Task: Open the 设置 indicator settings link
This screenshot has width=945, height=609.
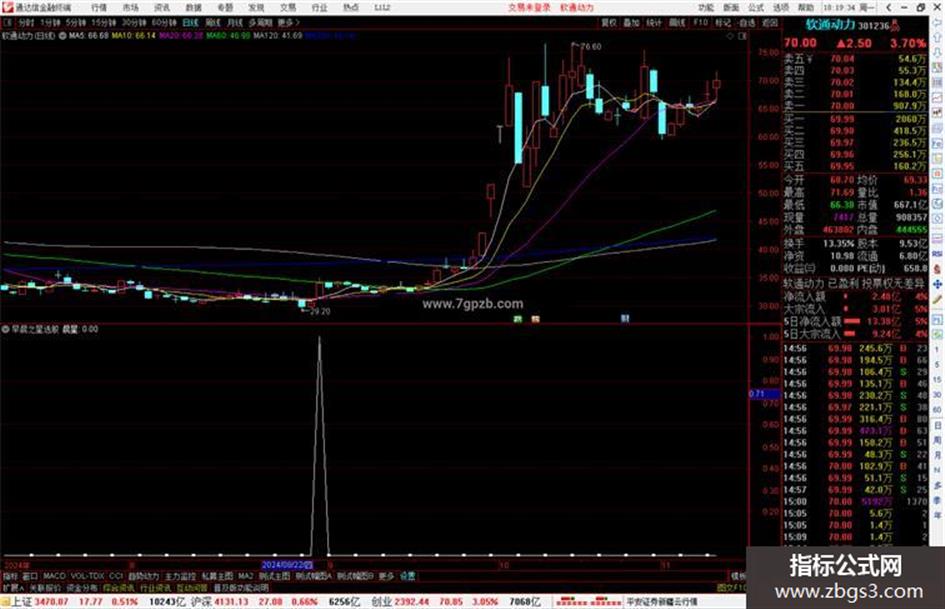Action: click(x=407, y=576)
